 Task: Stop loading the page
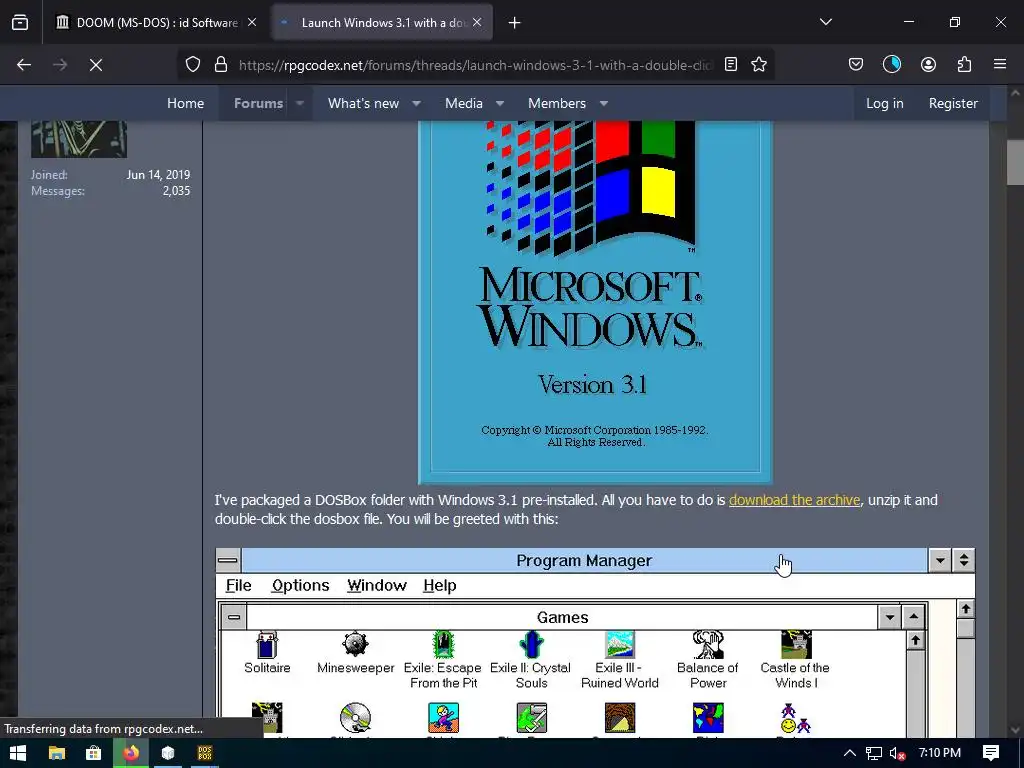[x=96, y=65]
